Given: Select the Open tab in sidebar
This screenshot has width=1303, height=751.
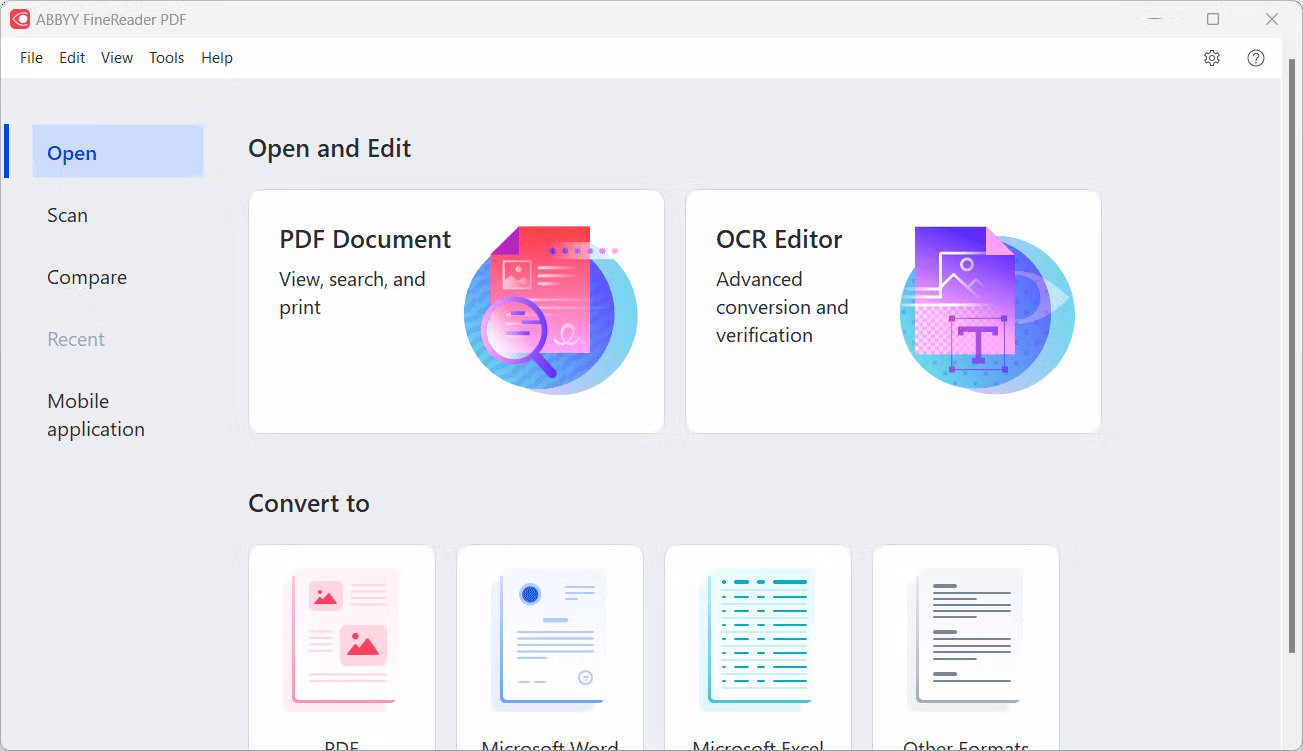Looking at the screenshot, I should tap(118, 152).
